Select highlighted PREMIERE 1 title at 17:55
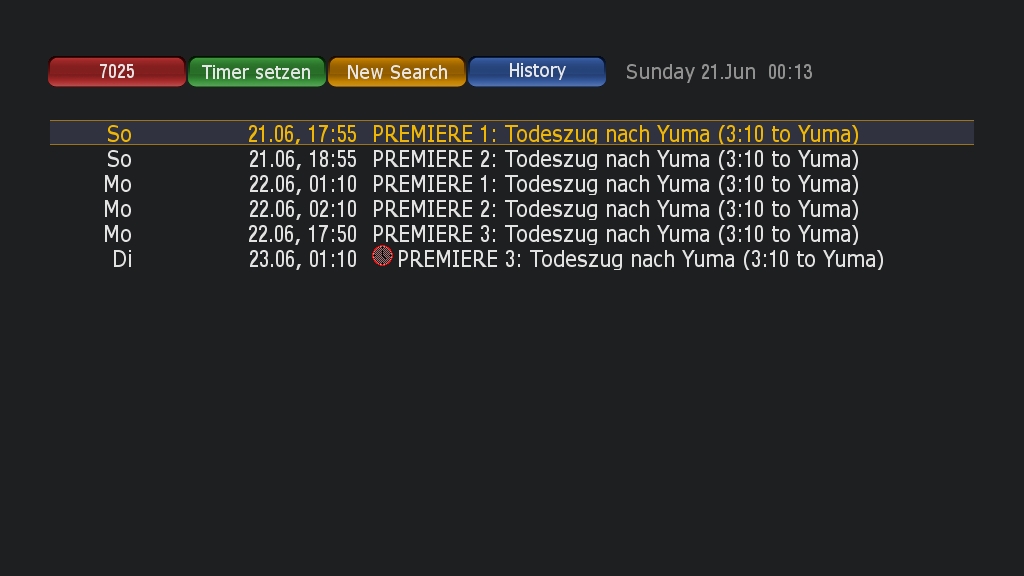Viewport: 1024px width, 576px height. tap(615, 134)
